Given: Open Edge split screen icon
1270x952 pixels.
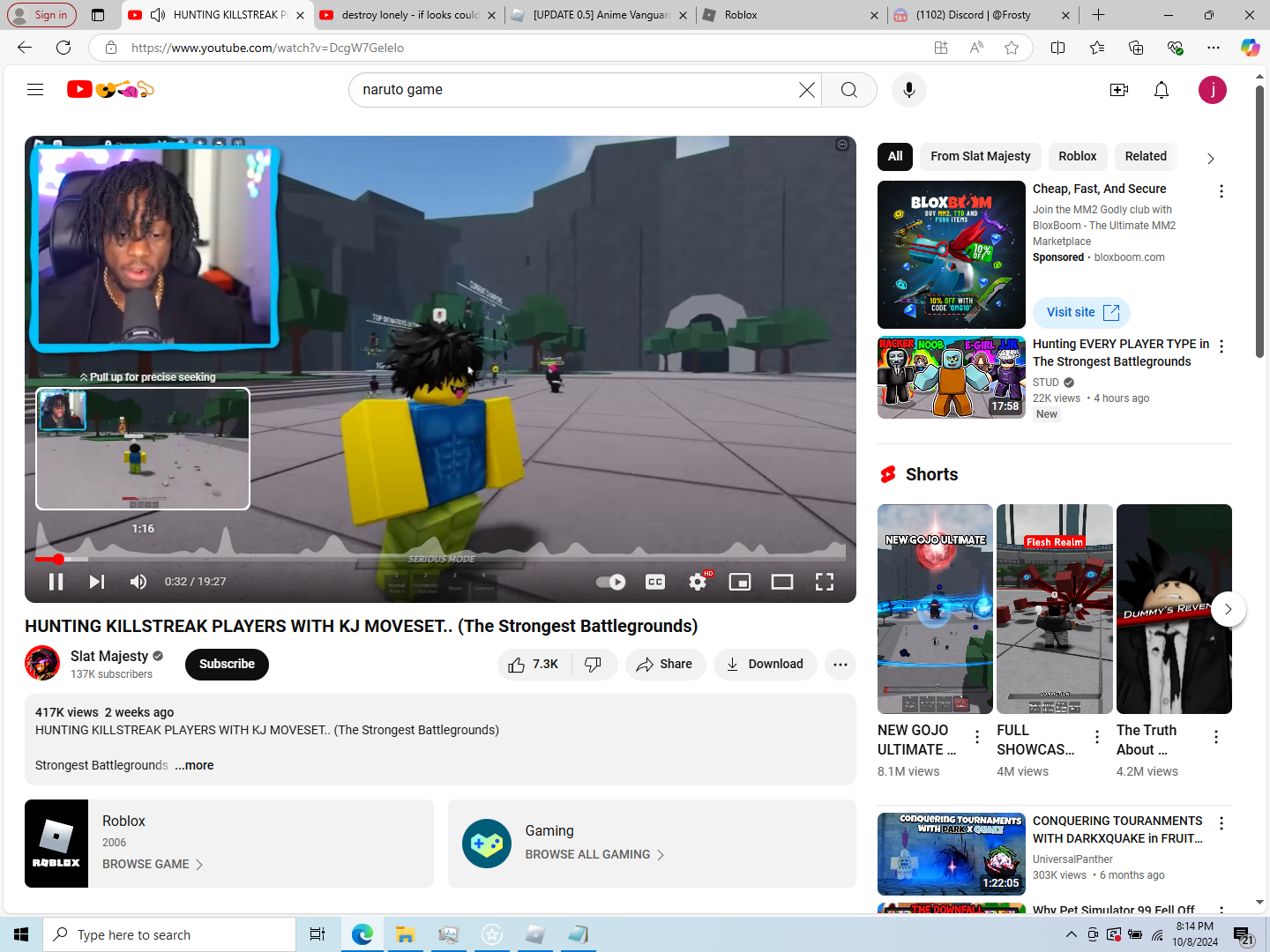Looking at the screenshot, I should [x=1058, y=48].
